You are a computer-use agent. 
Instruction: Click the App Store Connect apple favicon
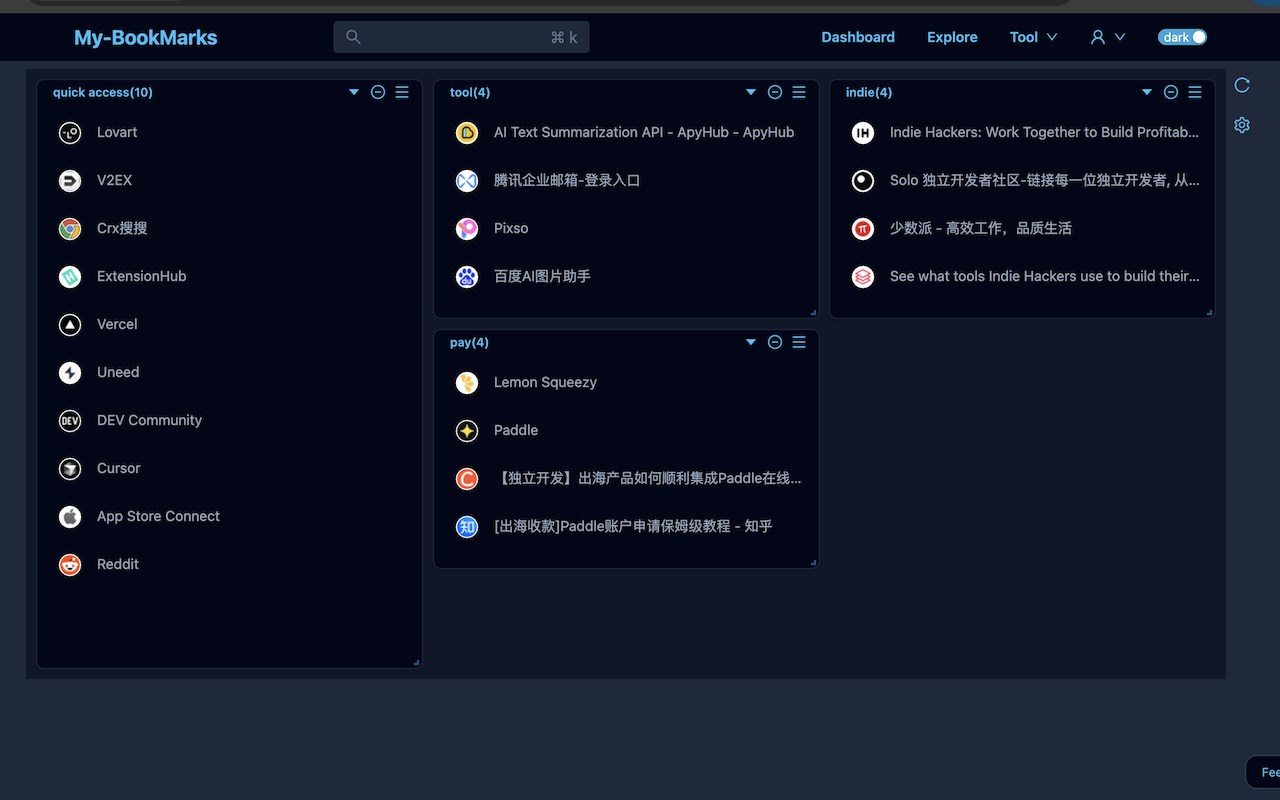(70, 516)
